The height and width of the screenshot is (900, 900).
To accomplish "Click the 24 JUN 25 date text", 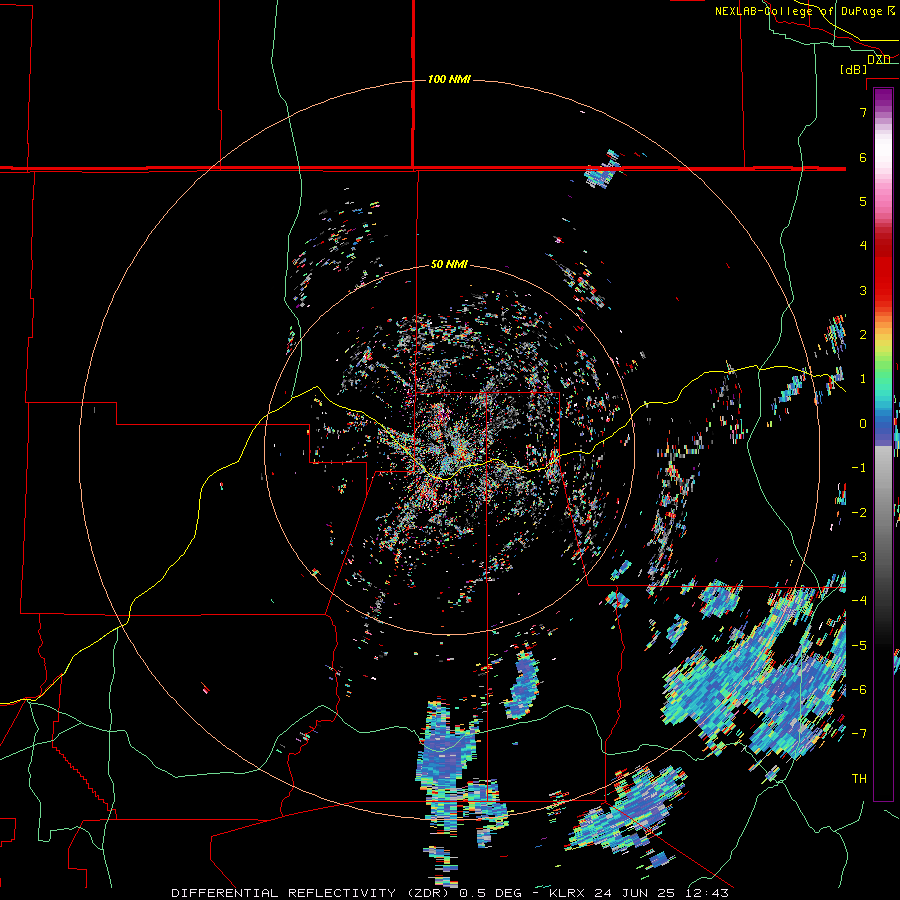I will coord(634,893).
